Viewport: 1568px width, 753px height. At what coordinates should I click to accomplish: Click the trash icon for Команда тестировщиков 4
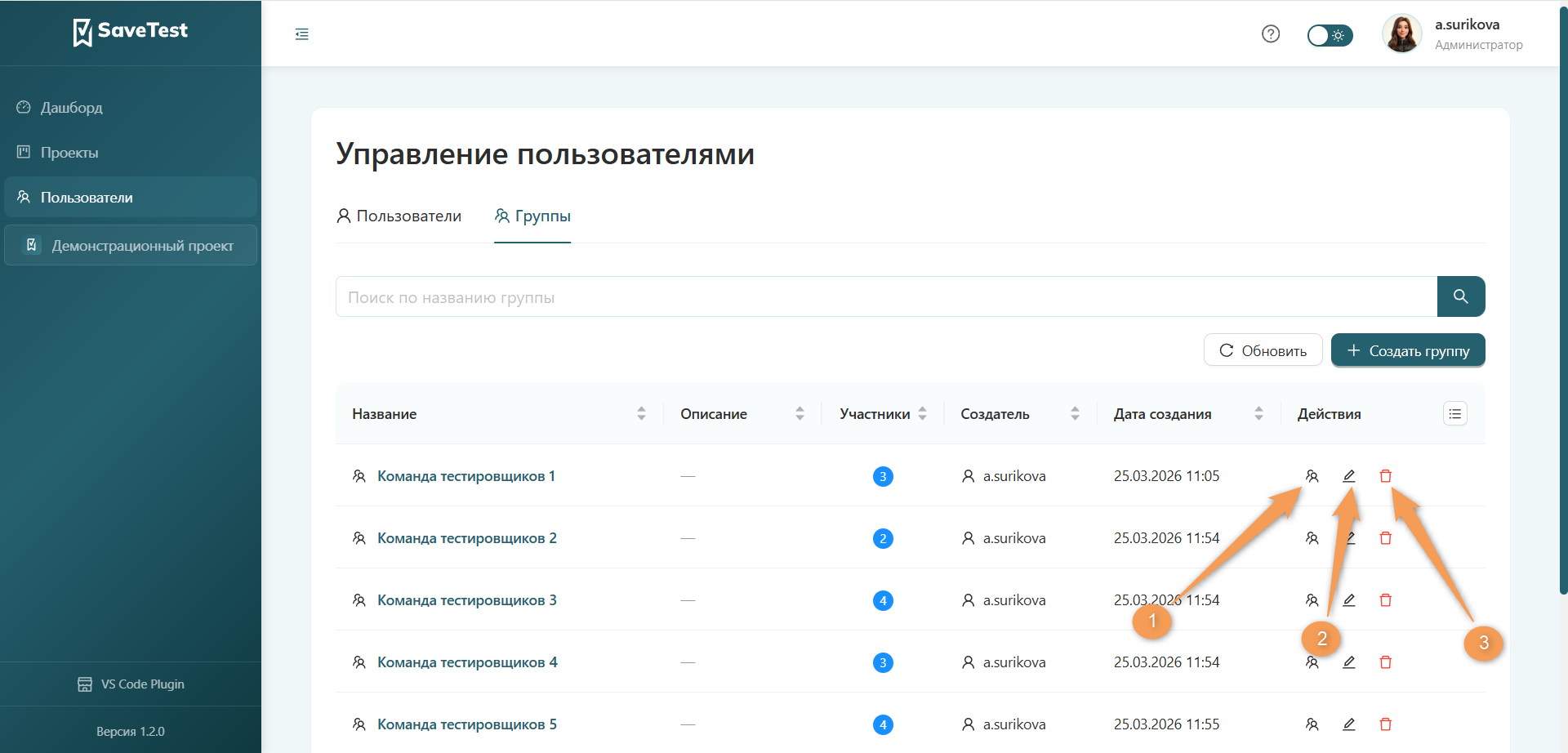[1386, 662]
